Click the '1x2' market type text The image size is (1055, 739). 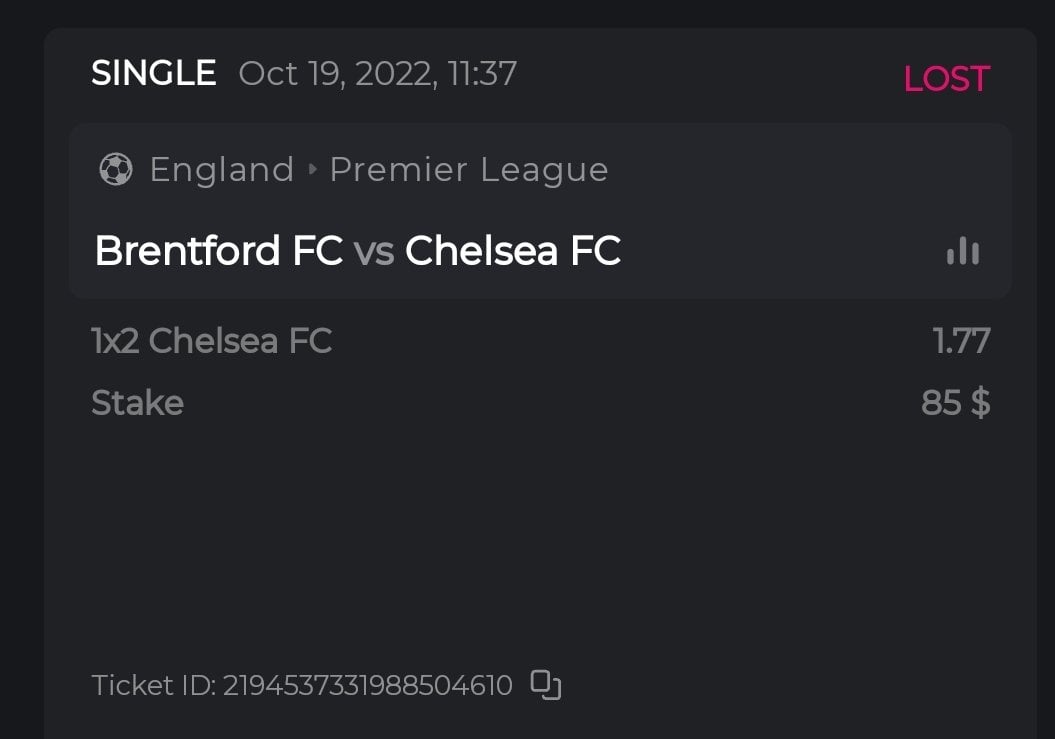click(x=115, y=341)
